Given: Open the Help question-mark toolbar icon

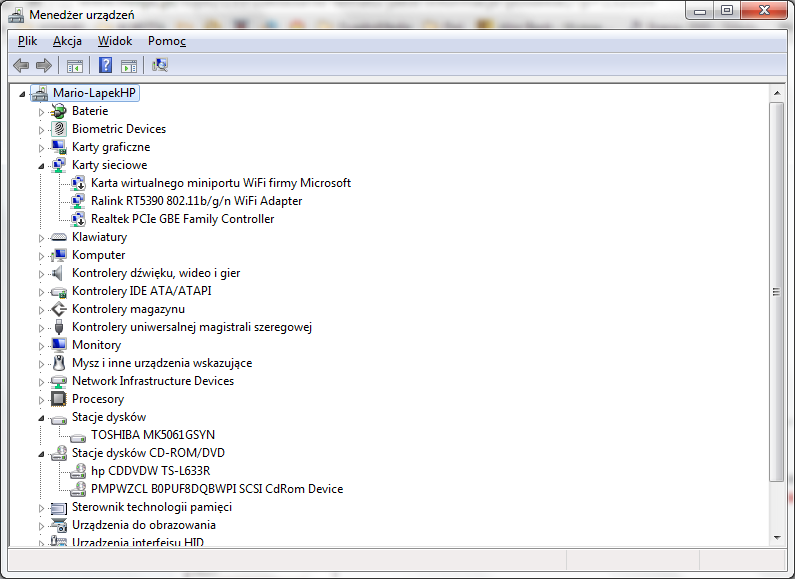Looking at the screenshot, I should pos(105,65).
